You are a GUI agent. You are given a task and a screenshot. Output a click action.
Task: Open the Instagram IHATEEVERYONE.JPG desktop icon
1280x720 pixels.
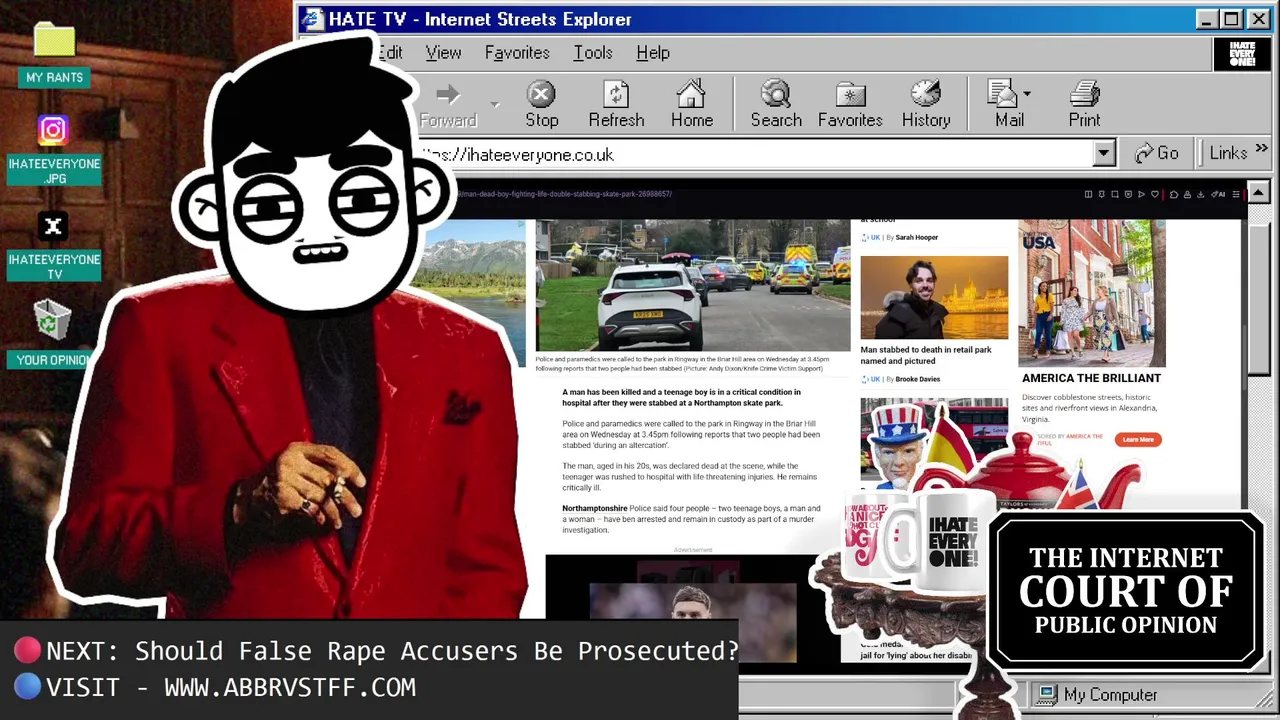(x=54, y=151)
